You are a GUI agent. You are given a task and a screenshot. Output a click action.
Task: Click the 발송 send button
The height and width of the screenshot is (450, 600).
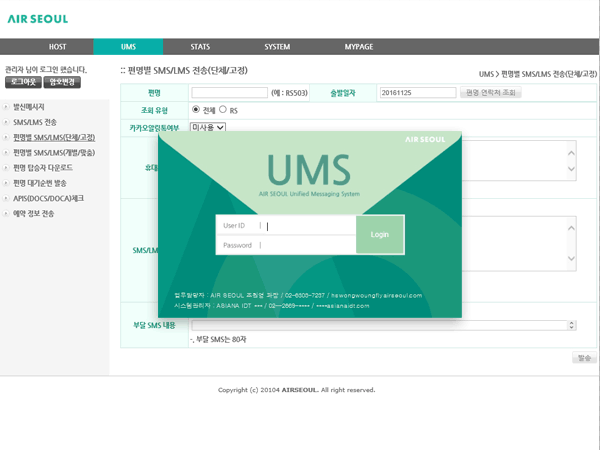pos(584,358)
